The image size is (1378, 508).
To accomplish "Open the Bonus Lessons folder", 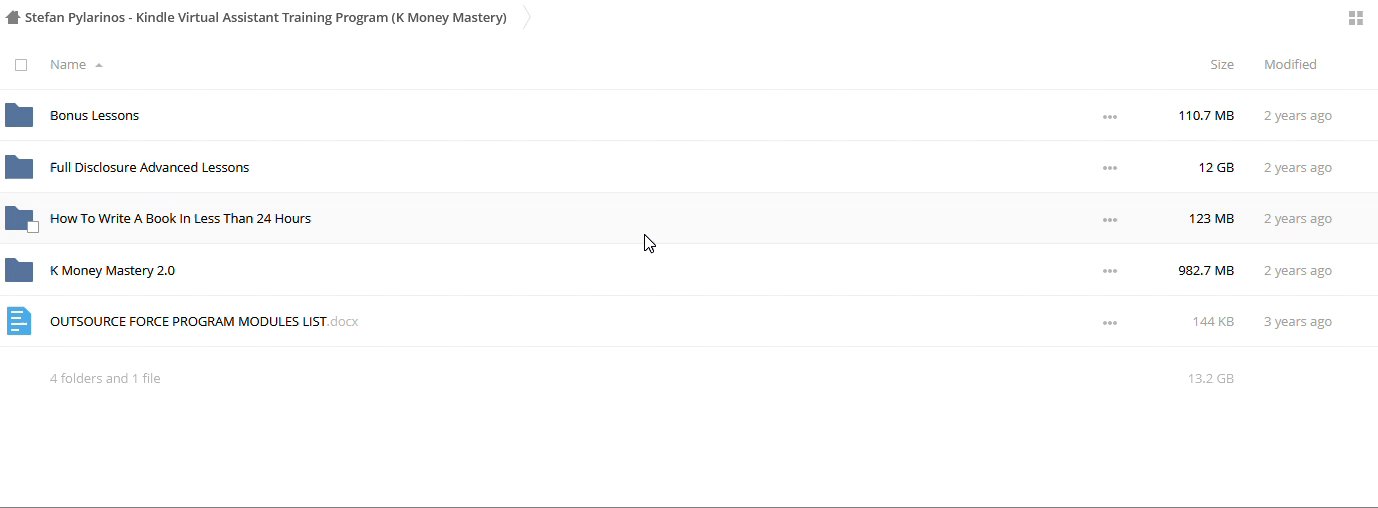I will click(x=94, y=115).
